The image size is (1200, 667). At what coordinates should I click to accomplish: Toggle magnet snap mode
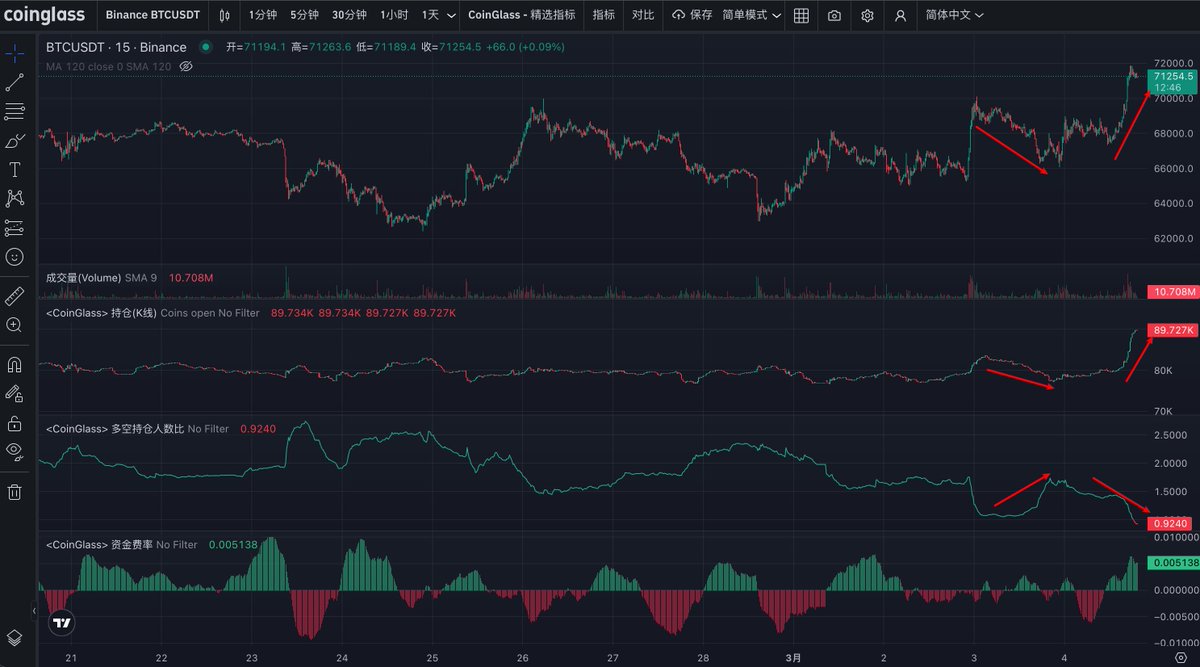tap(15, 365)
